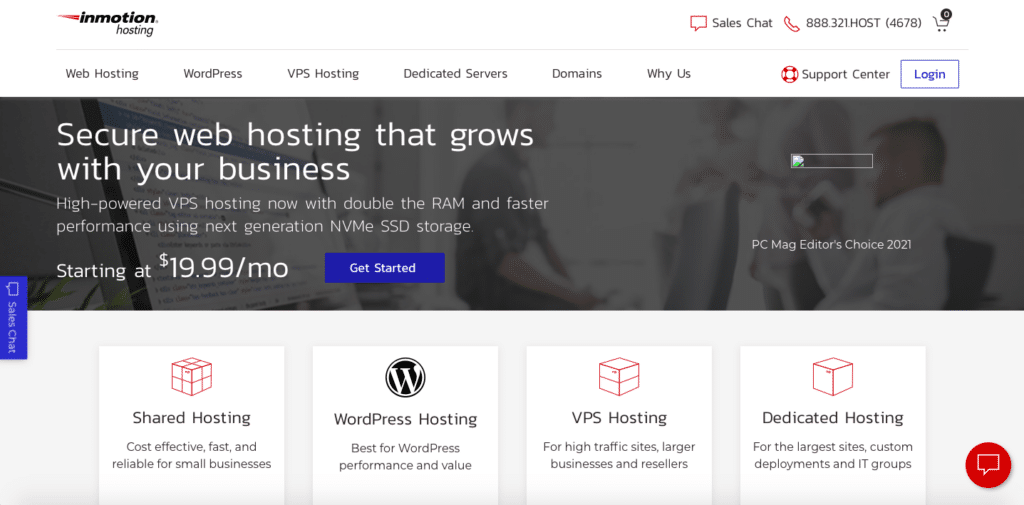Viewport: 1024px width, 505px height.
Task: Open the Web Hosting menu
Action: point(102,74)
